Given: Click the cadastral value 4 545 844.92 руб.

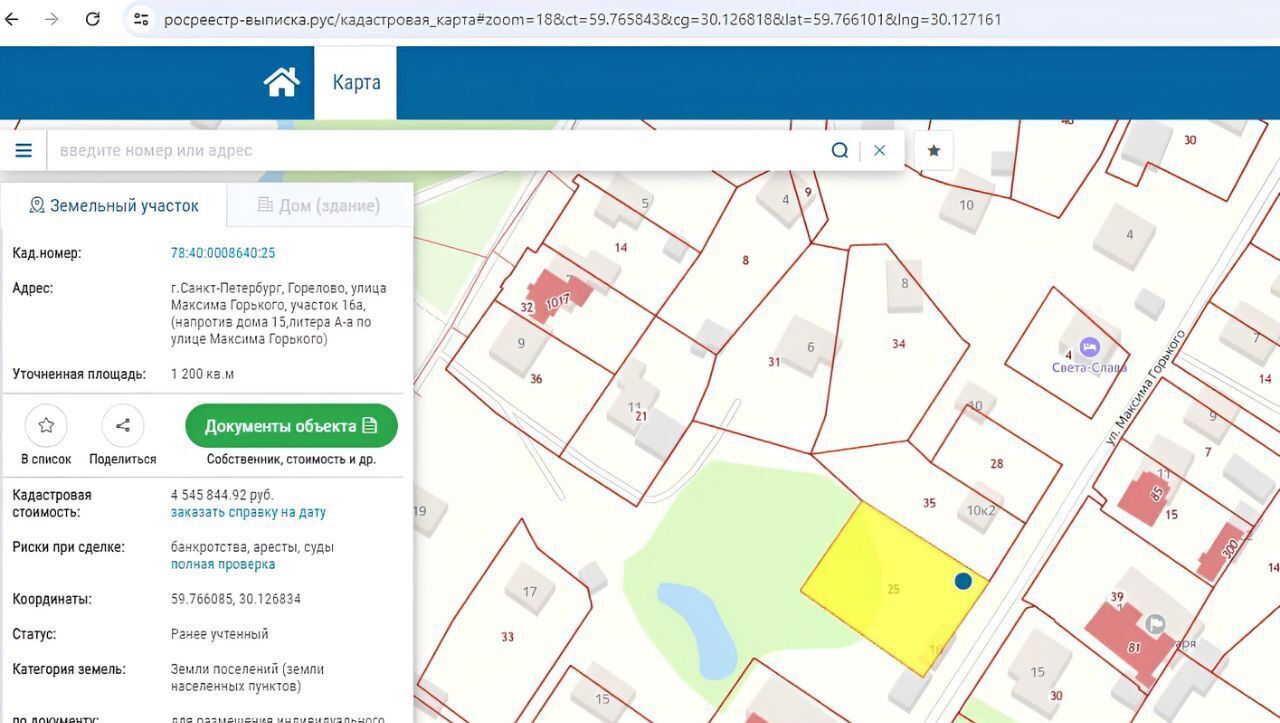Looking at the screenshot, I should [222, 495].
